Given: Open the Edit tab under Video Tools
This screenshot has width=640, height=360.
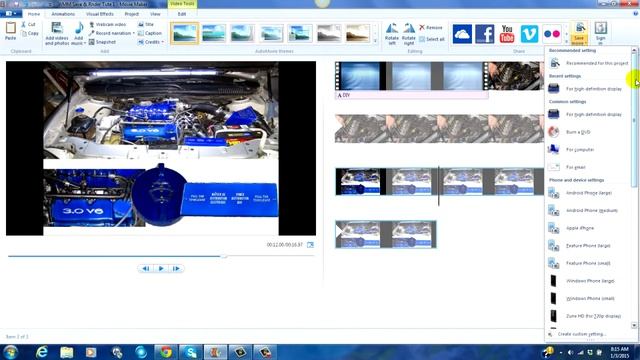Looking at the screenshot, I should [182, 14].
